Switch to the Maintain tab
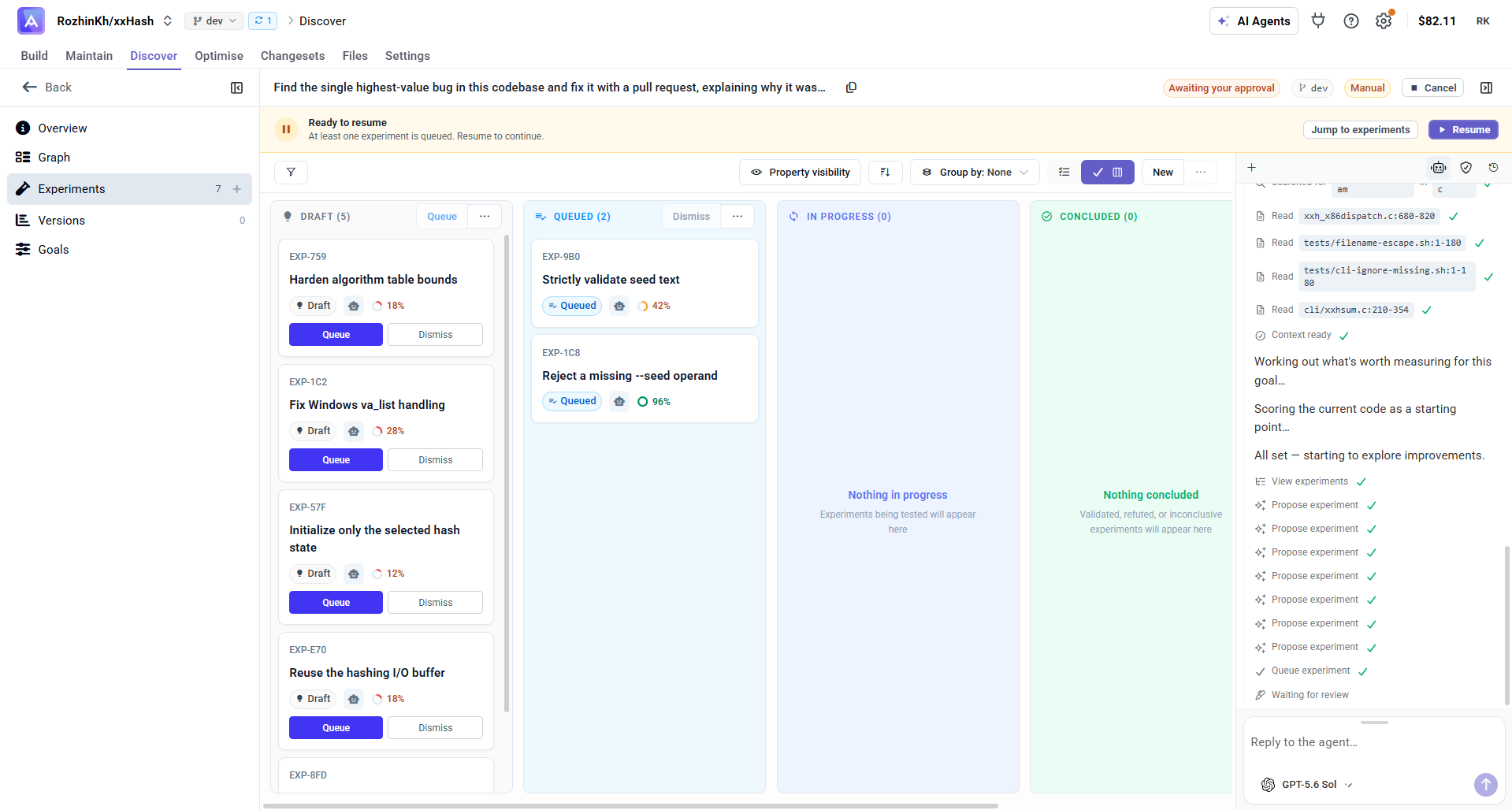The image size is (1512, 810). click(x=89, y=55)
